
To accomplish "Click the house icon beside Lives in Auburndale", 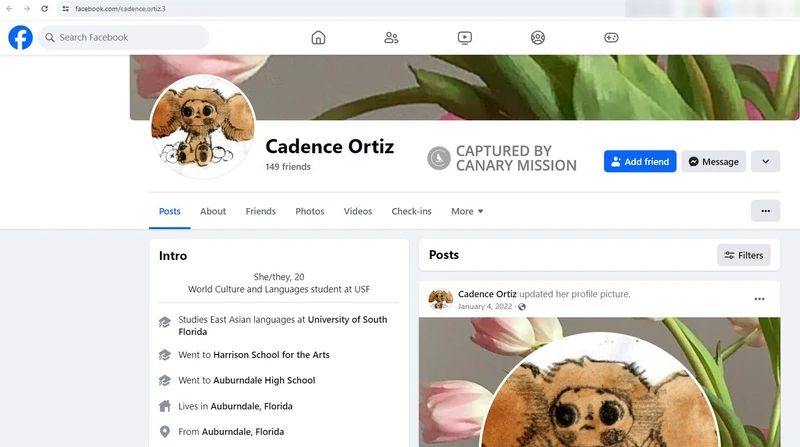I will pyautogui.click(x=164, y=406).
